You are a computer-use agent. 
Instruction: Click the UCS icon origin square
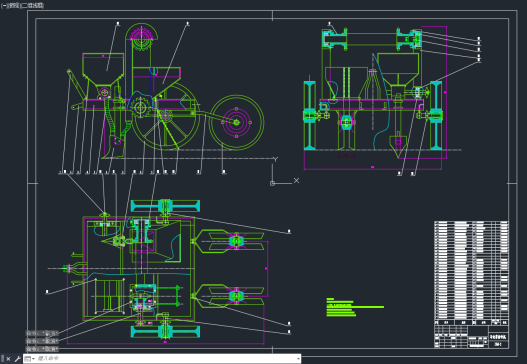pos(272,183)
